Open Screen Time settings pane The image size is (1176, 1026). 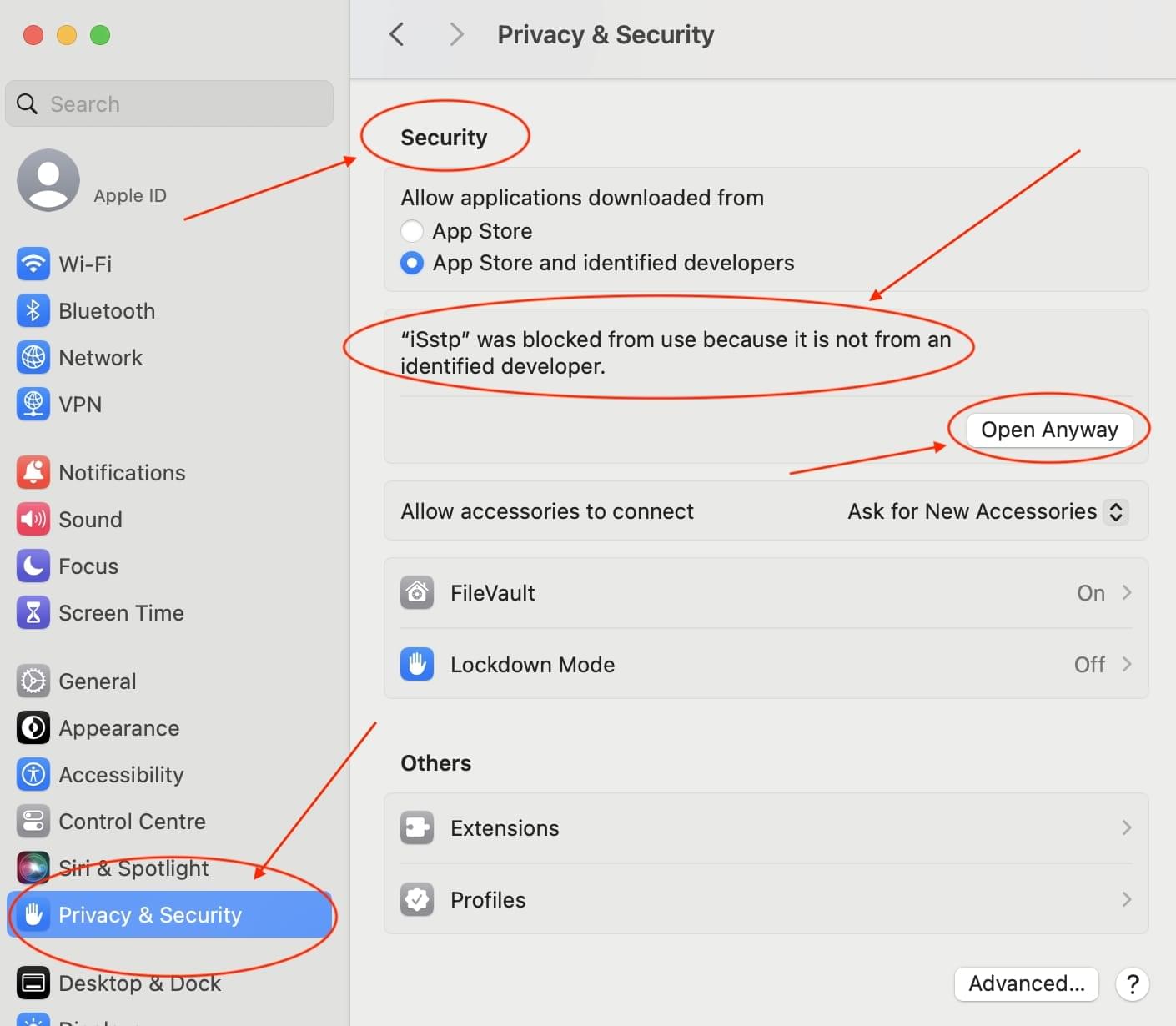121,613
